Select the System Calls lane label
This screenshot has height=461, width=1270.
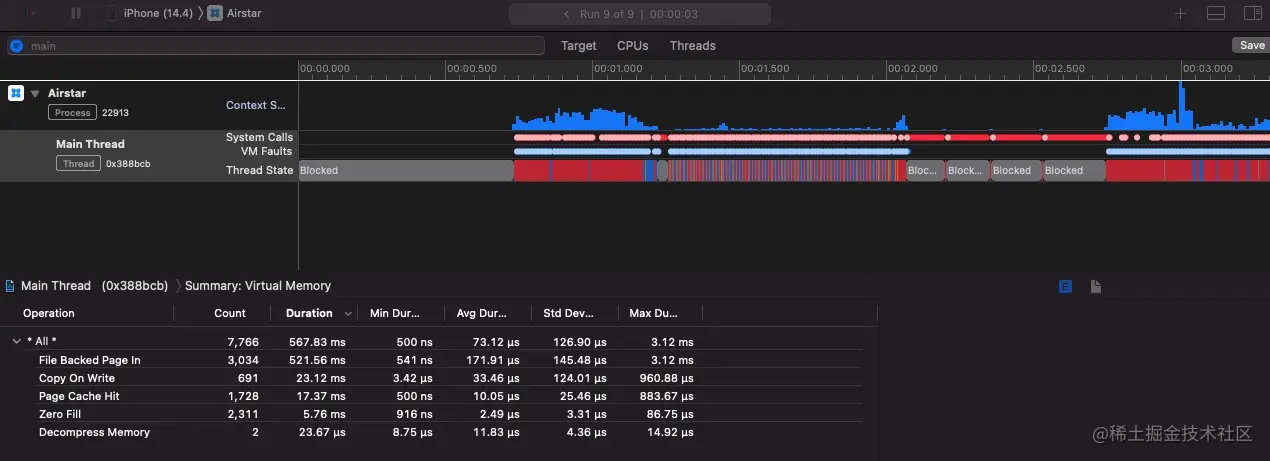click(x=260, y=137)
